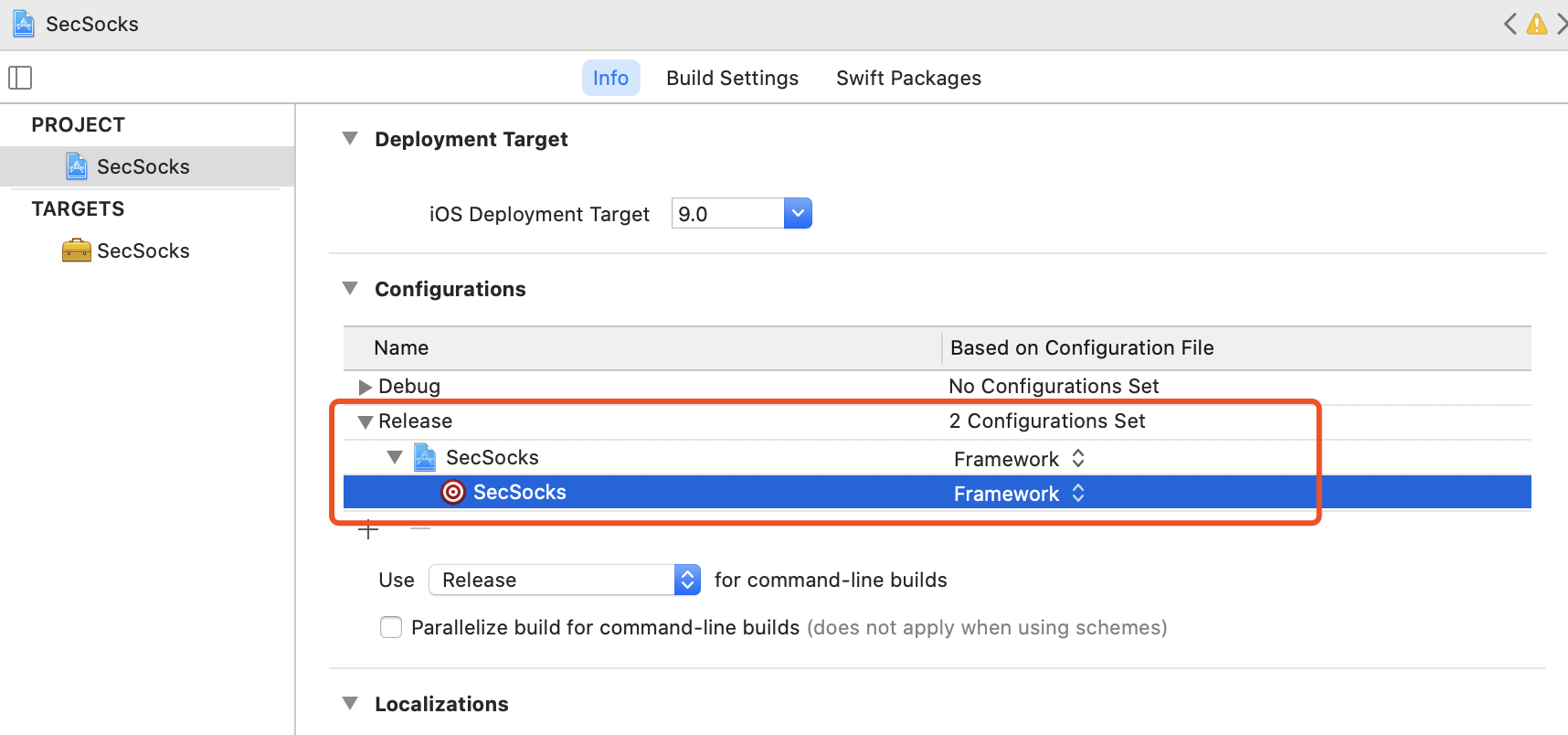Click the yellow warning issue icon
Viewport: 1568px width, 735px height.
(x=1537, y=24)
